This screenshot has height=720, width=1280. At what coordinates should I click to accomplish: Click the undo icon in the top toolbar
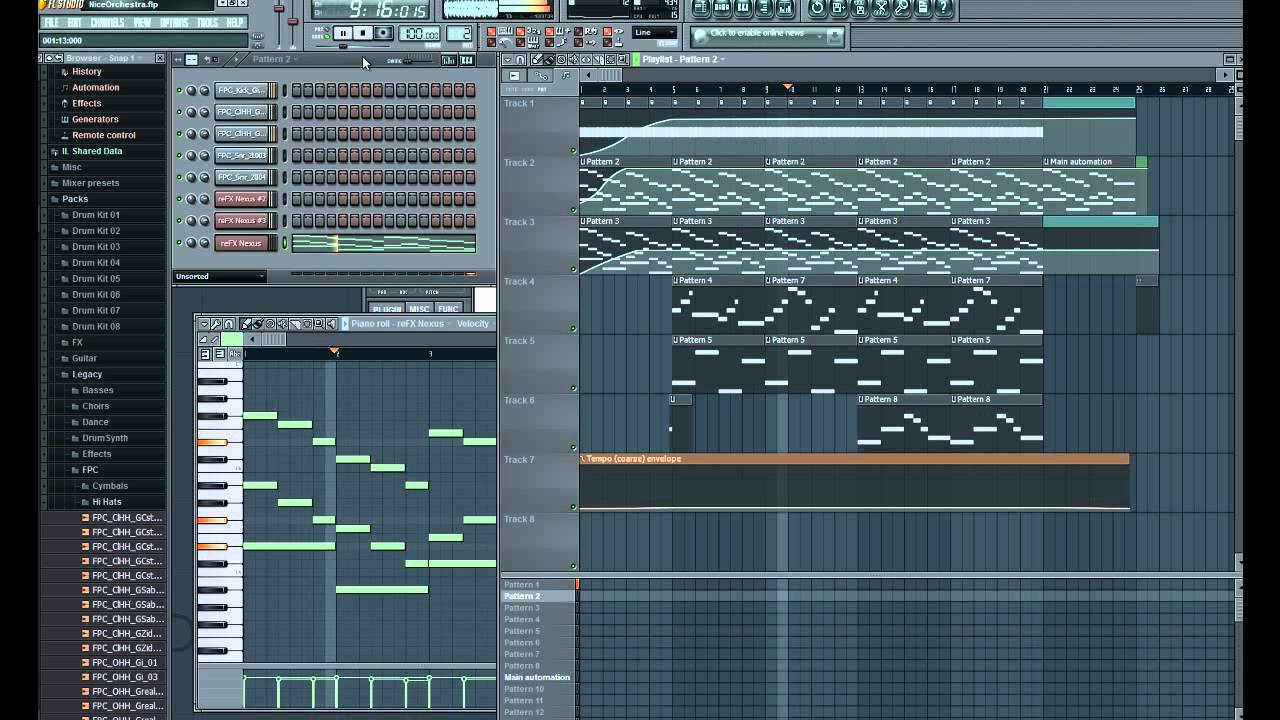pos(817,8)
